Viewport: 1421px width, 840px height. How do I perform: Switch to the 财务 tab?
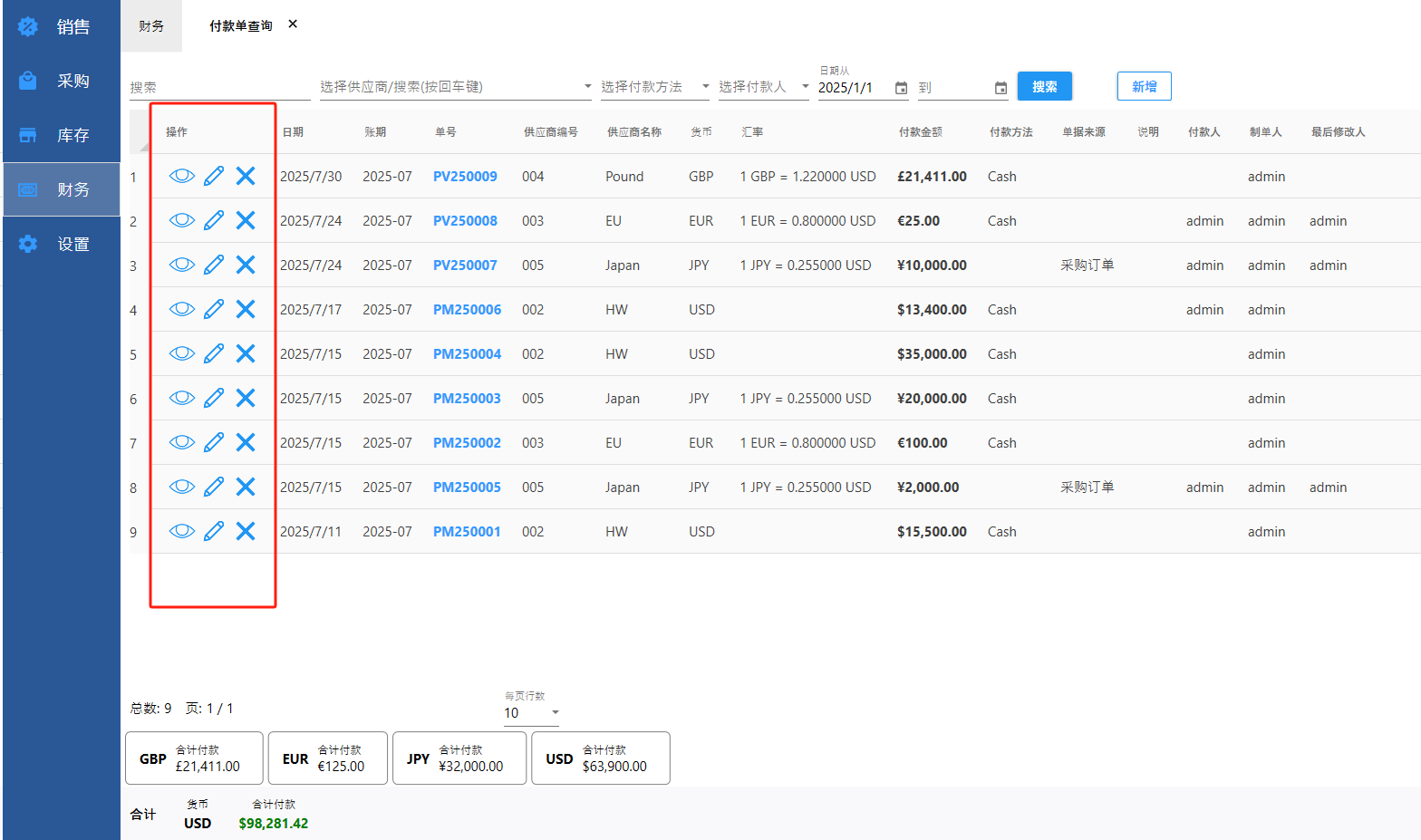(x=151, y=26)
